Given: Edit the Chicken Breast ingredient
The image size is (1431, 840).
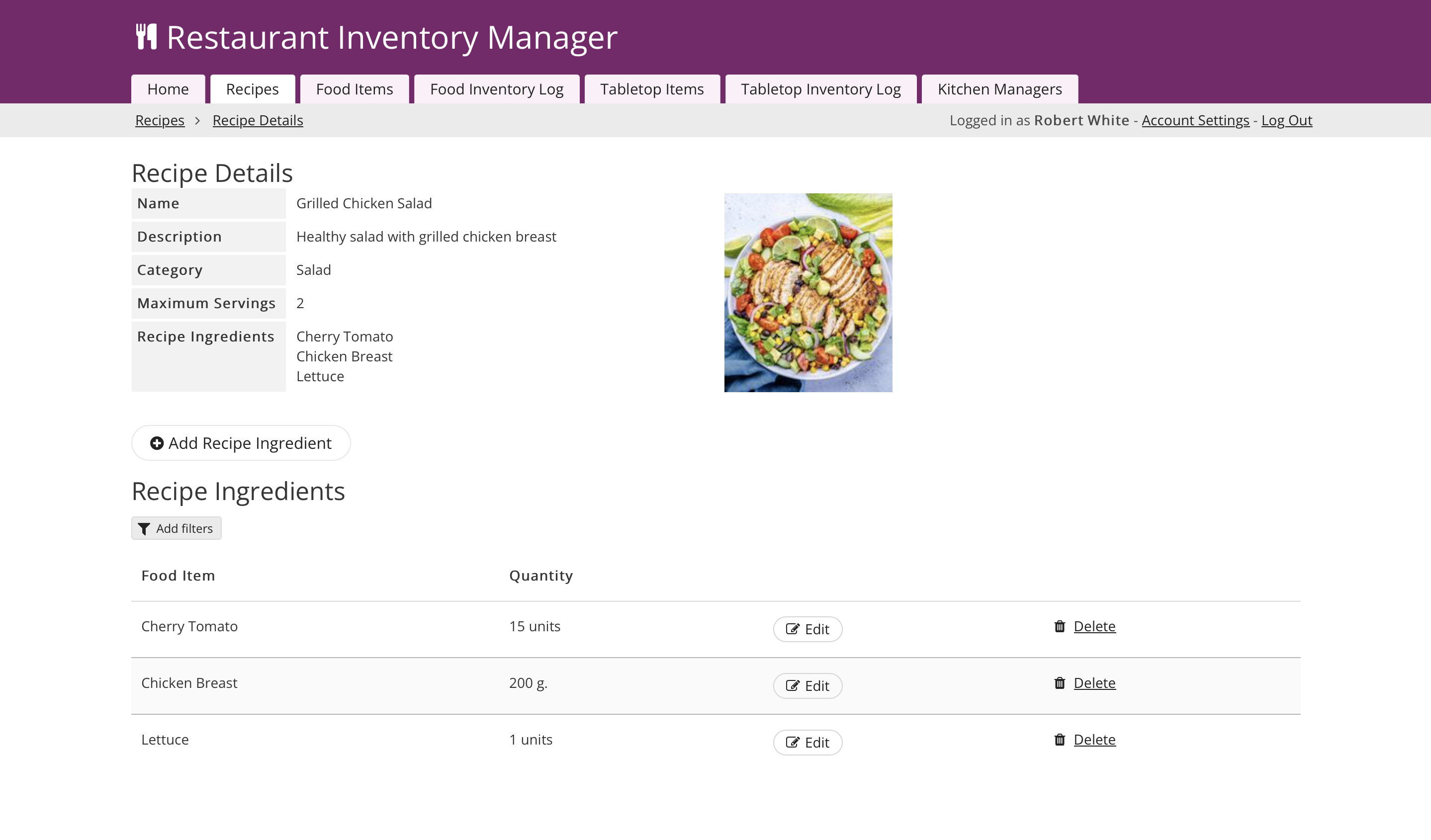Looking at the screenshot, I should click(x=807, y=686).
